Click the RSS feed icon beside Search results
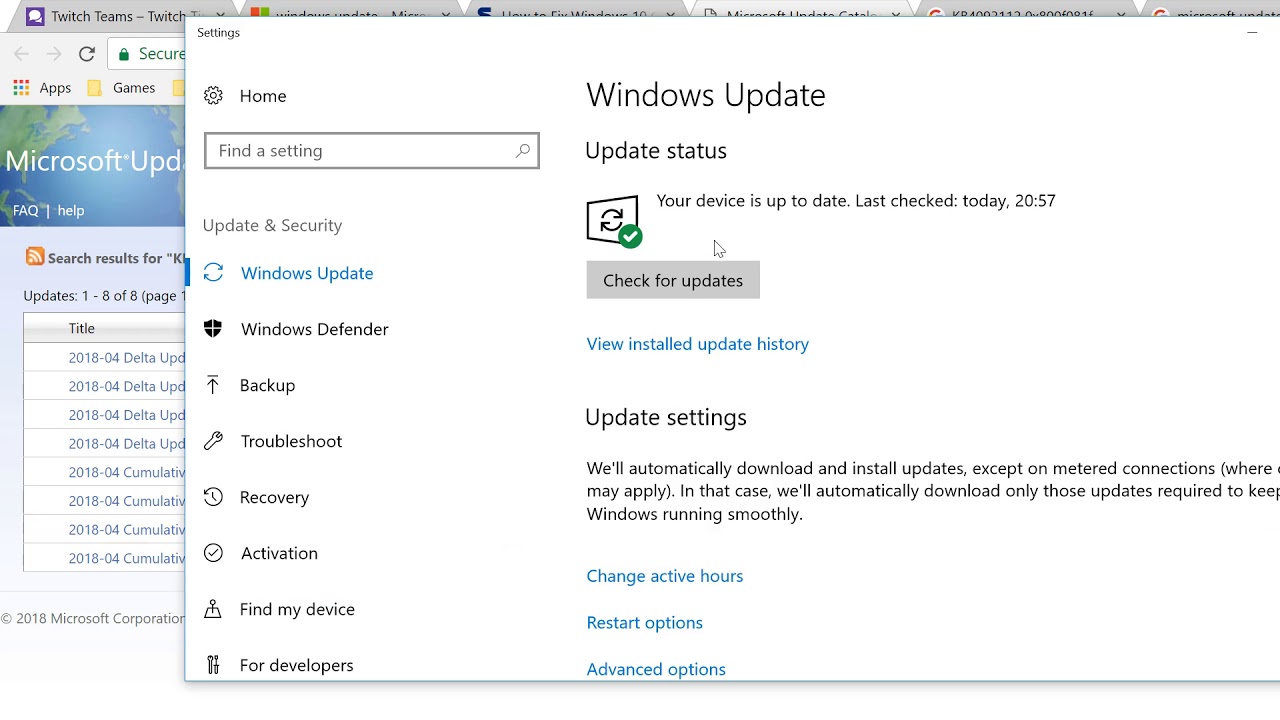Viewport: 1280px width, 720px height. [35, 257]
